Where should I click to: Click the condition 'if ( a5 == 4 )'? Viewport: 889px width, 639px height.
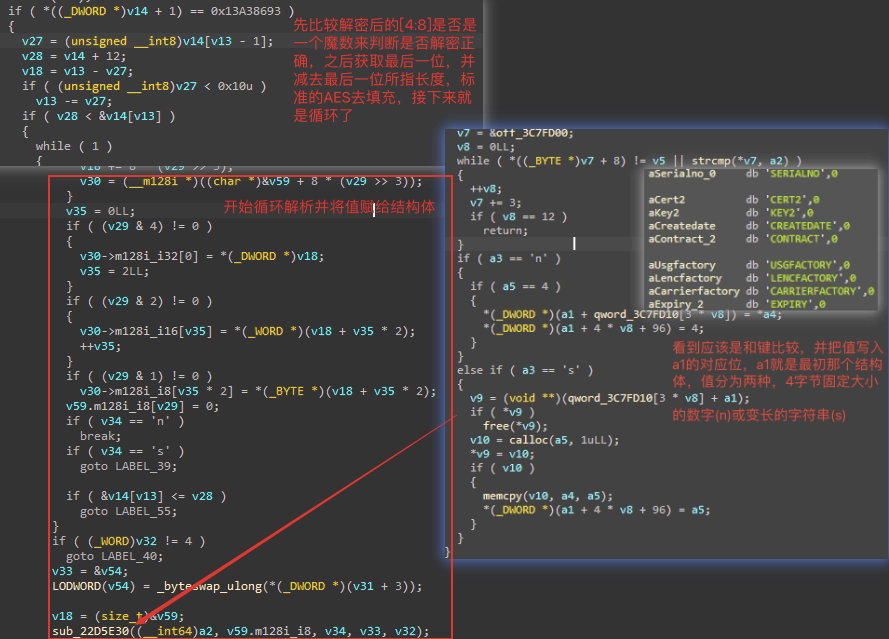[514, 286]
